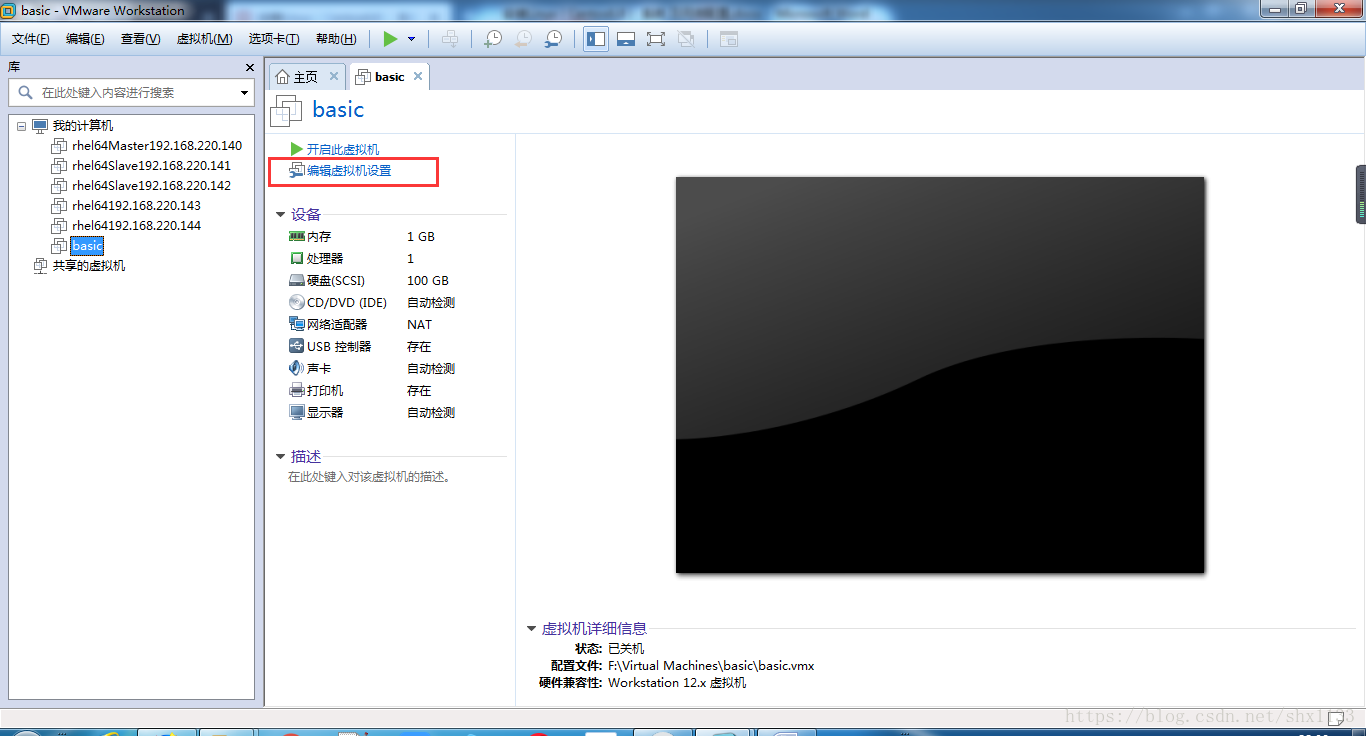1366x736 pixels.
Task: Click the 网络适配器 network adapter icon
Action: click(x=296, y=325)
